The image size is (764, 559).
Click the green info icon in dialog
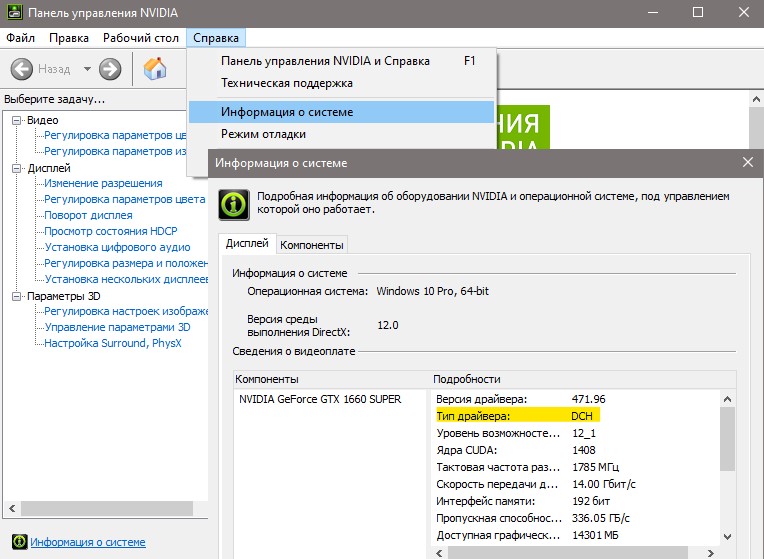coord(234,205)
